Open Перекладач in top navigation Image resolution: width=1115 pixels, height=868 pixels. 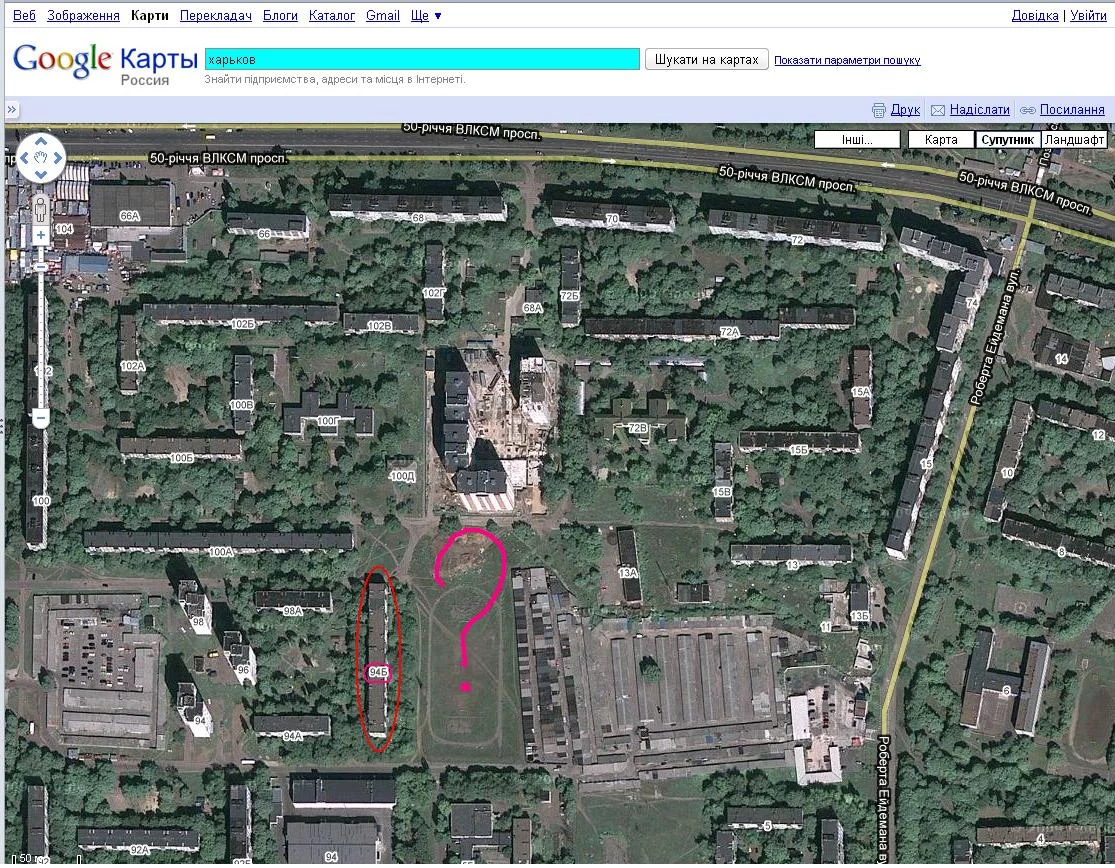[215, 16]
